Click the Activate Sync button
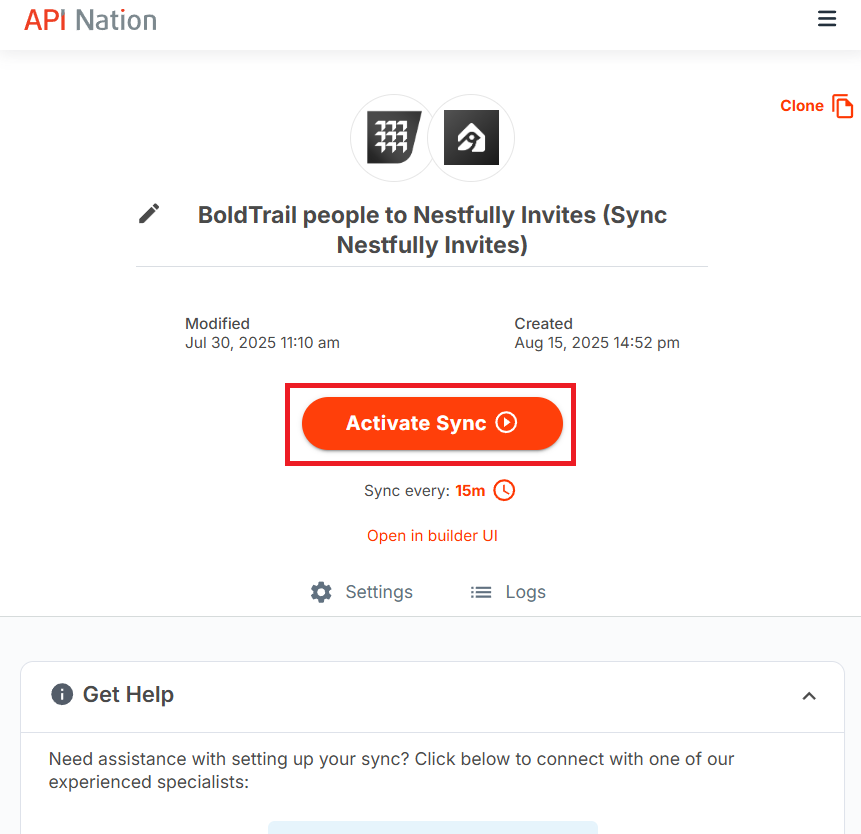Viewport: 861px width, 834px height. [x=432, y=423]
